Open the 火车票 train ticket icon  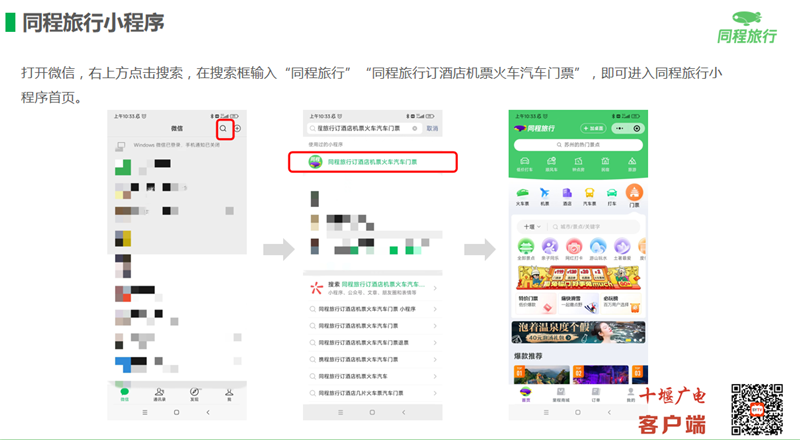coord(522,196)
